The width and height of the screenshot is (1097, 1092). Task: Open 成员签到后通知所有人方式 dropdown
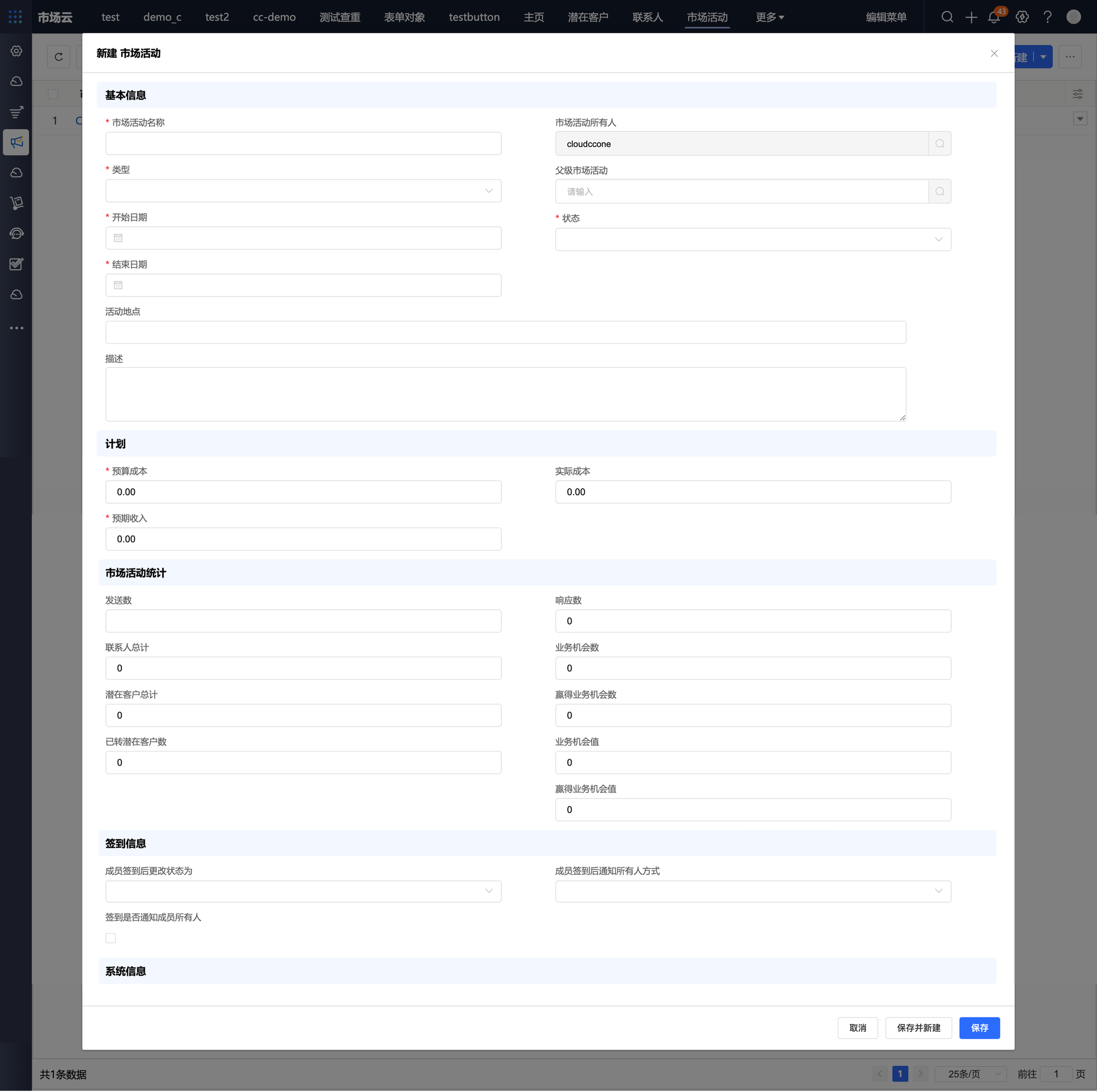[753, 891]
